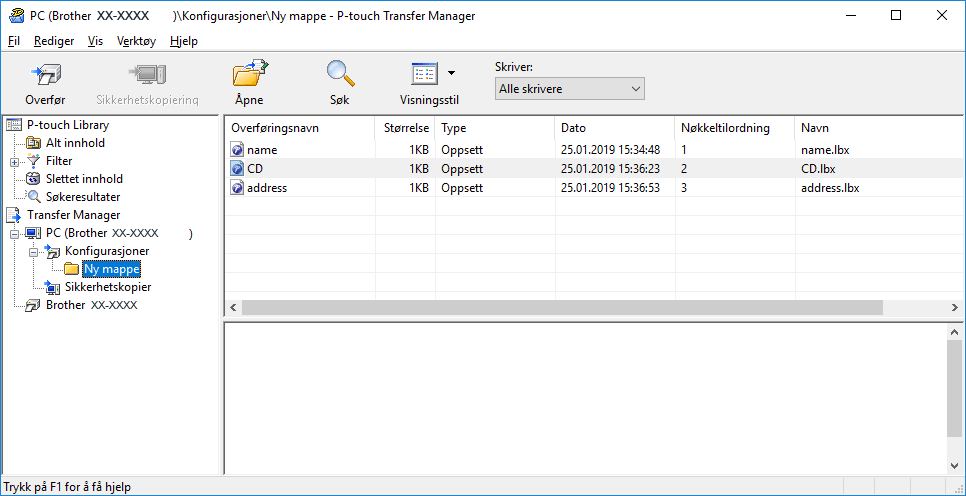Click the CD row file icon
966x496 pixels.
click(x=237, y=168)
